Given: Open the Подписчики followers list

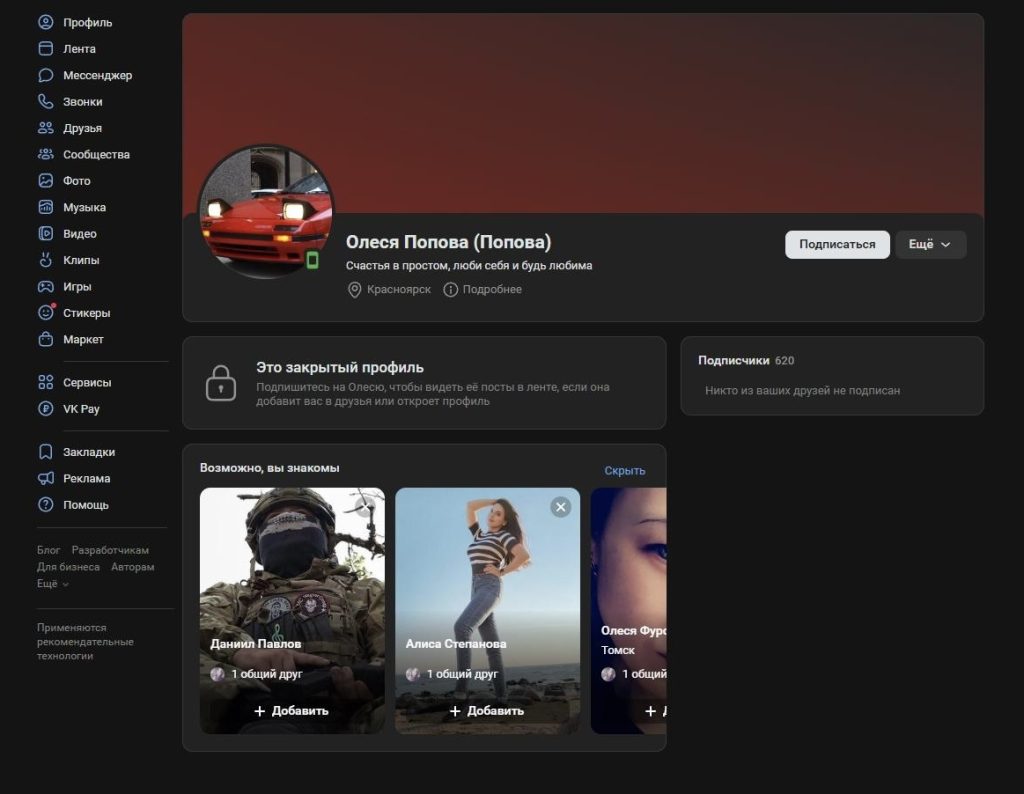Looking at the screenshot, I should tap(733, 361).
